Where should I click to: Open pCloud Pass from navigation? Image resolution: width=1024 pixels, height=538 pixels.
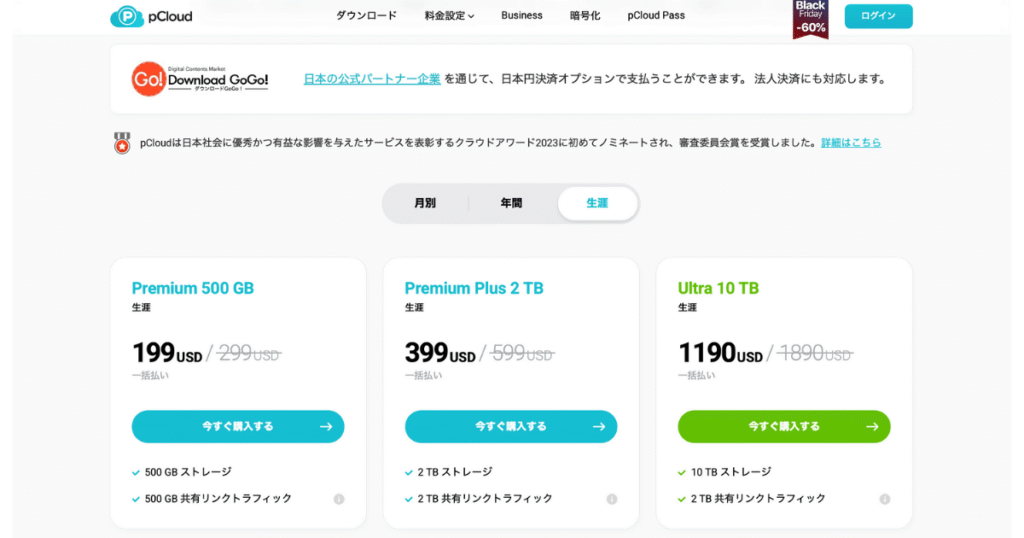[x=656, y=16]
